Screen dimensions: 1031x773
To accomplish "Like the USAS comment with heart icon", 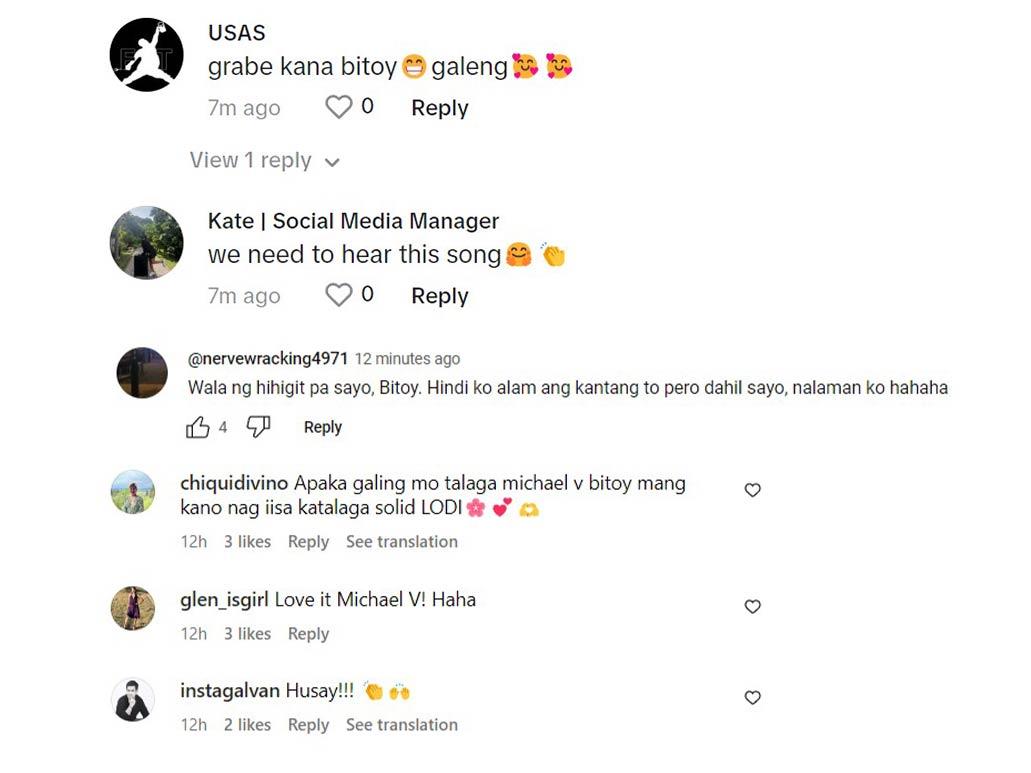I will (x=339, y=107).
